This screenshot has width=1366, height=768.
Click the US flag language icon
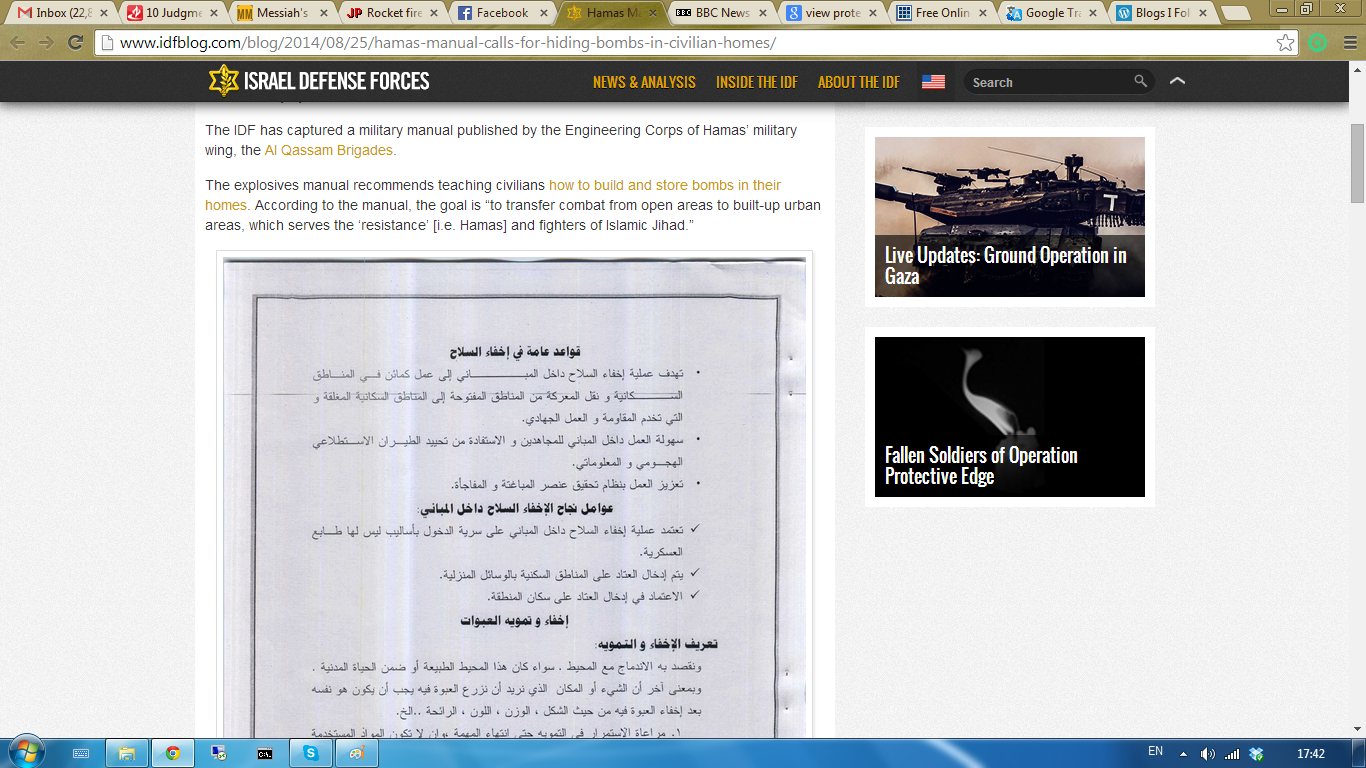tap(933, 82)
